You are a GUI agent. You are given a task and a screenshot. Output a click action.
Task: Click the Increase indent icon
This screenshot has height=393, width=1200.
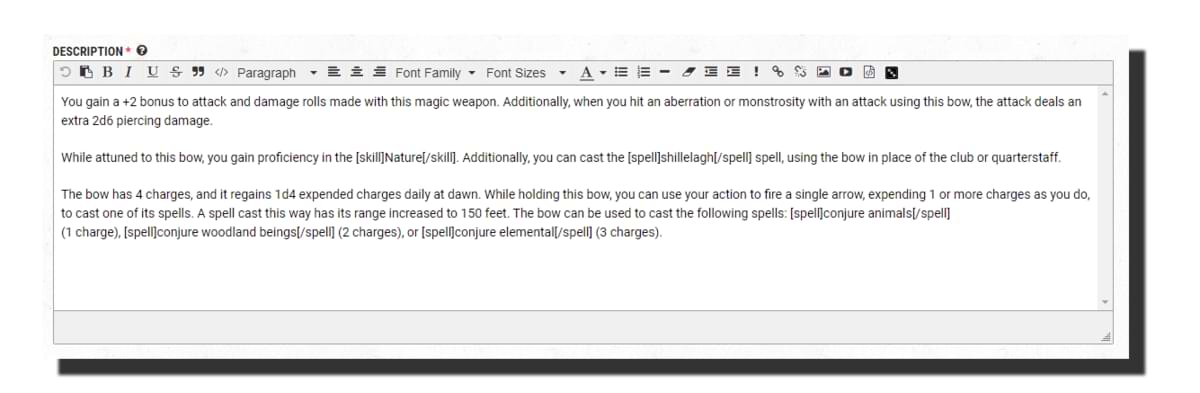click(733, 72)
